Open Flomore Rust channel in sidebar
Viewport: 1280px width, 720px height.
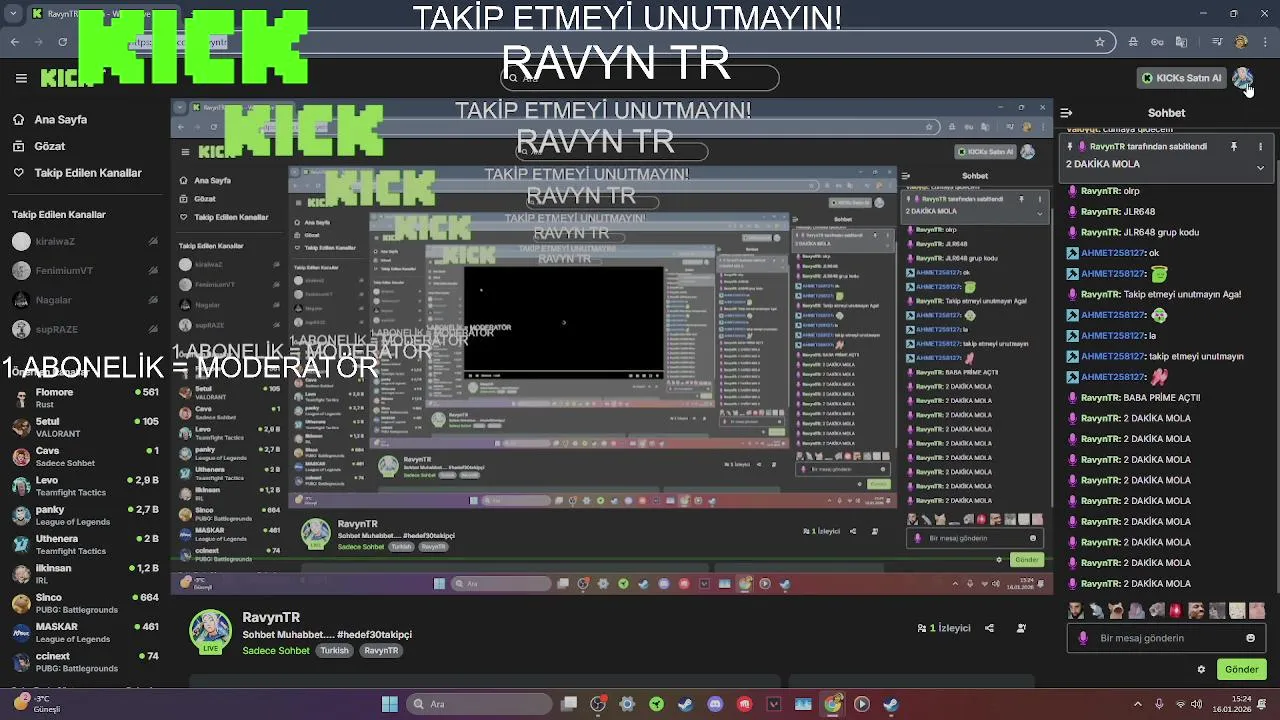84,398
